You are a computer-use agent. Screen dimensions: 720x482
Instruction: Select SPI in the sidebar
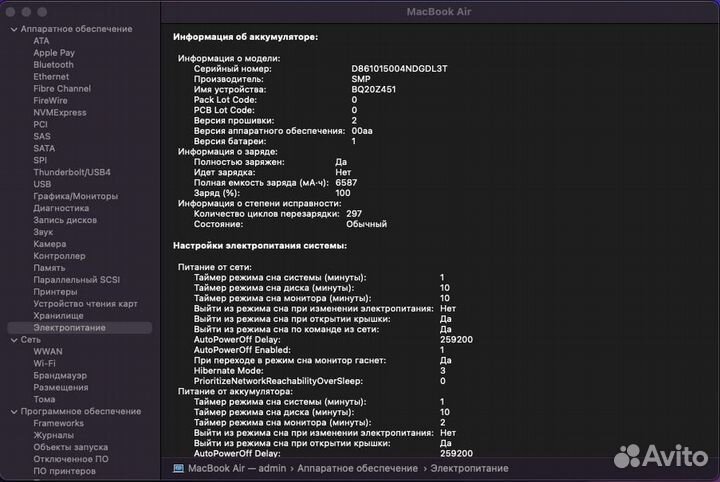[x=40, y=160]
